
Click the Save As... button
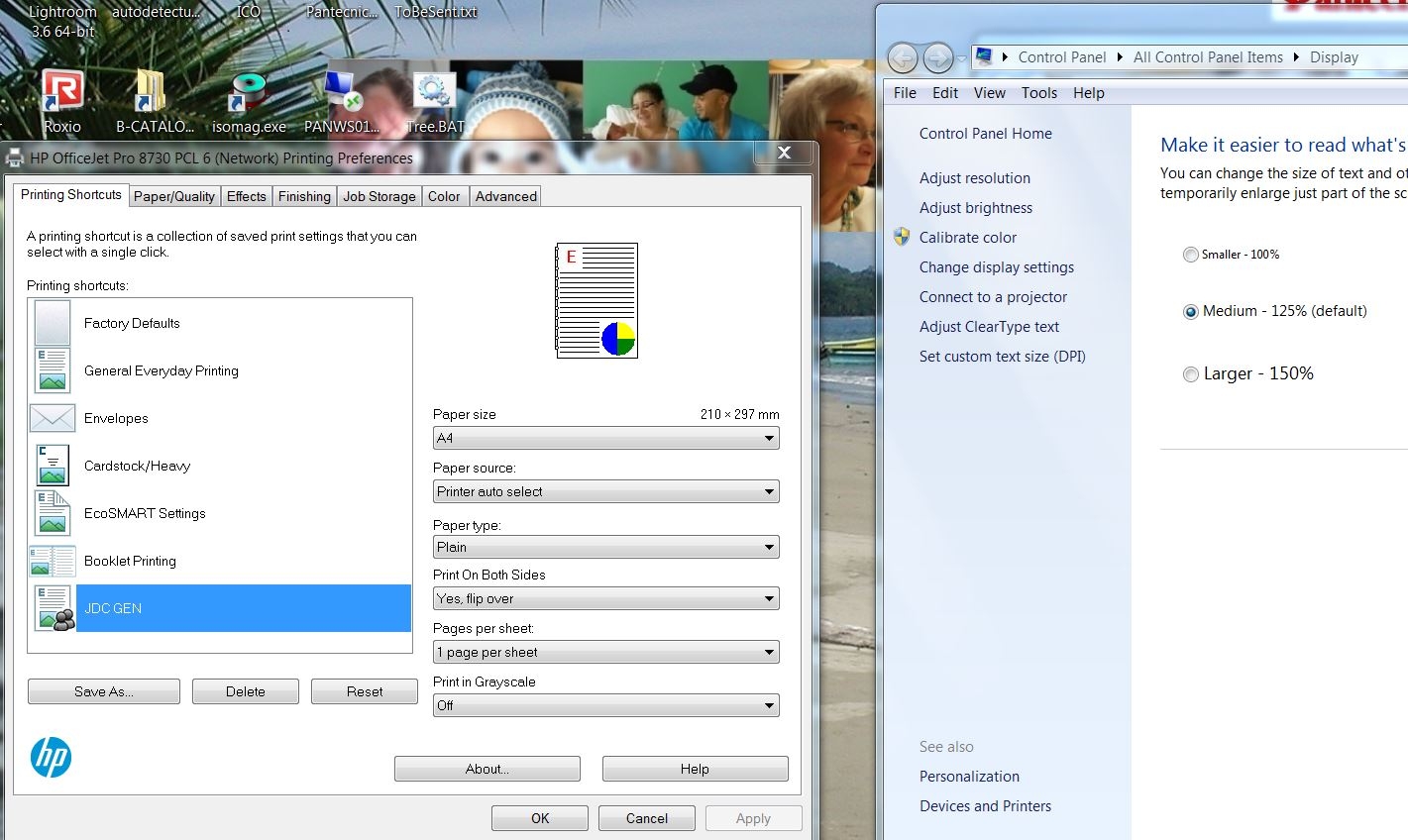click(104, 691)
